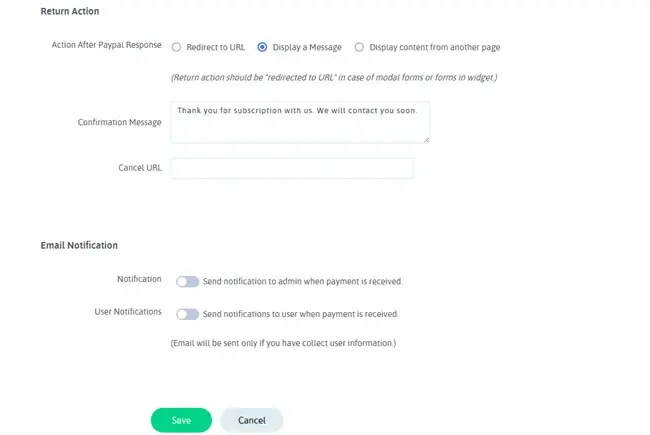Click the Confirmation Message field label
Screen dimensions: 650x435
tap(119, 122)
